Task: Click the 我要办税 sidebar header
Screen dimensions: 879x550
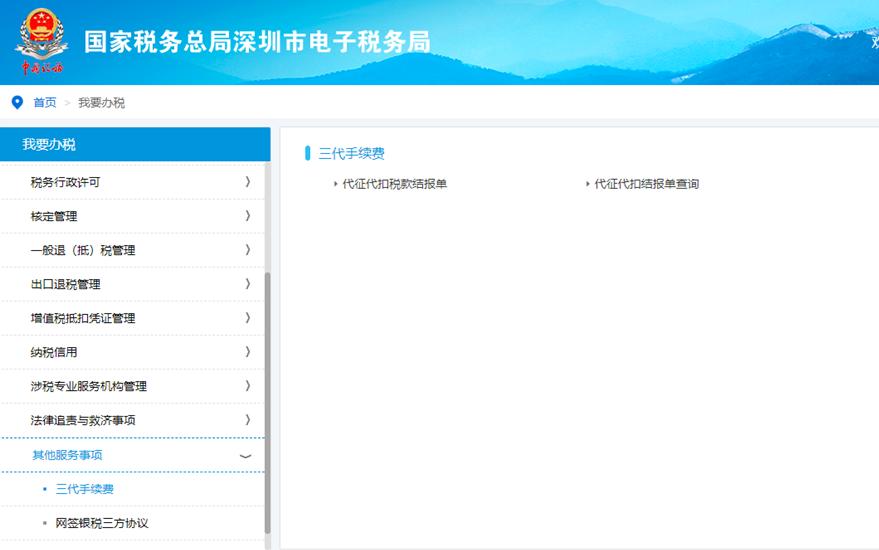Action: [49, 144]
